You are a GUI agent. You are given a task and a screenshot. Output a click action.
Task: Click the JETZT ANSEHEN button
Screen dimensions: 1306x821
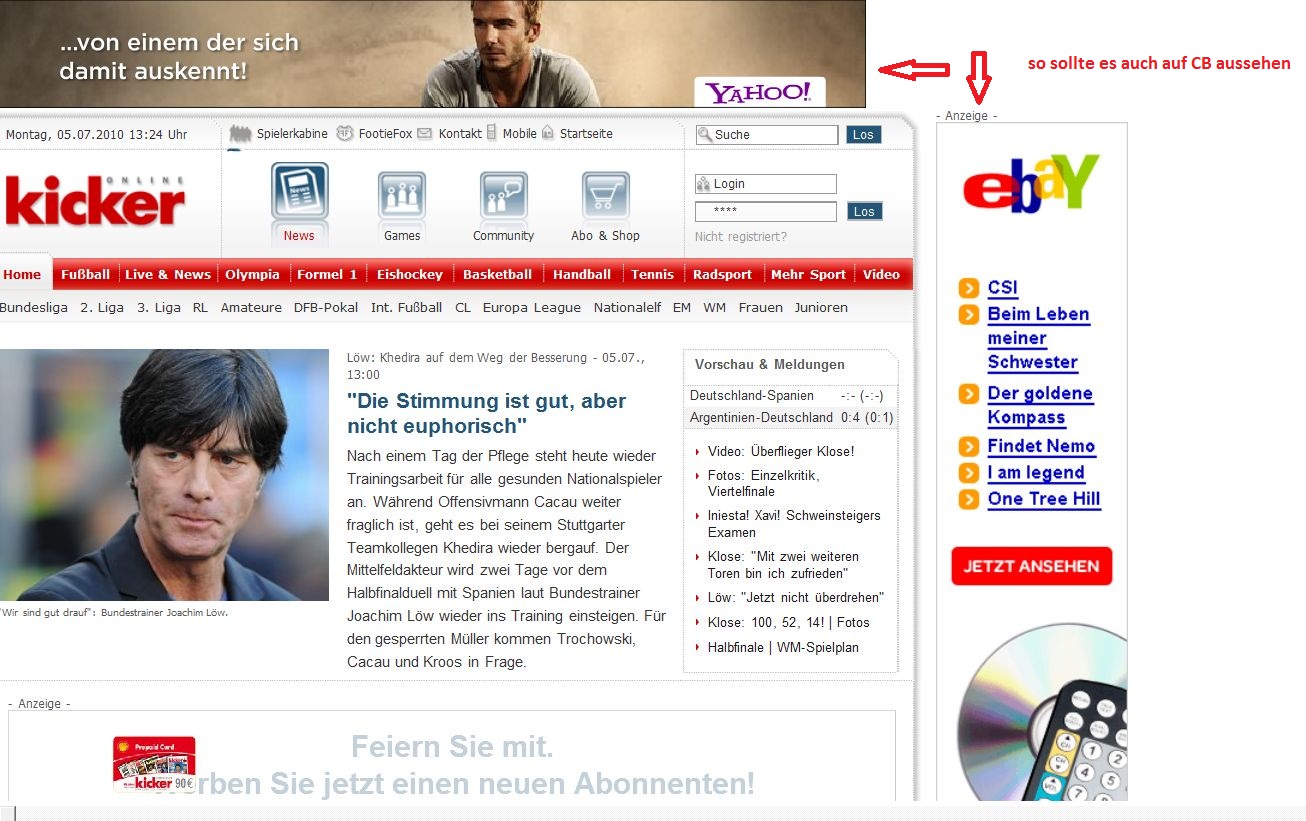1031,566
